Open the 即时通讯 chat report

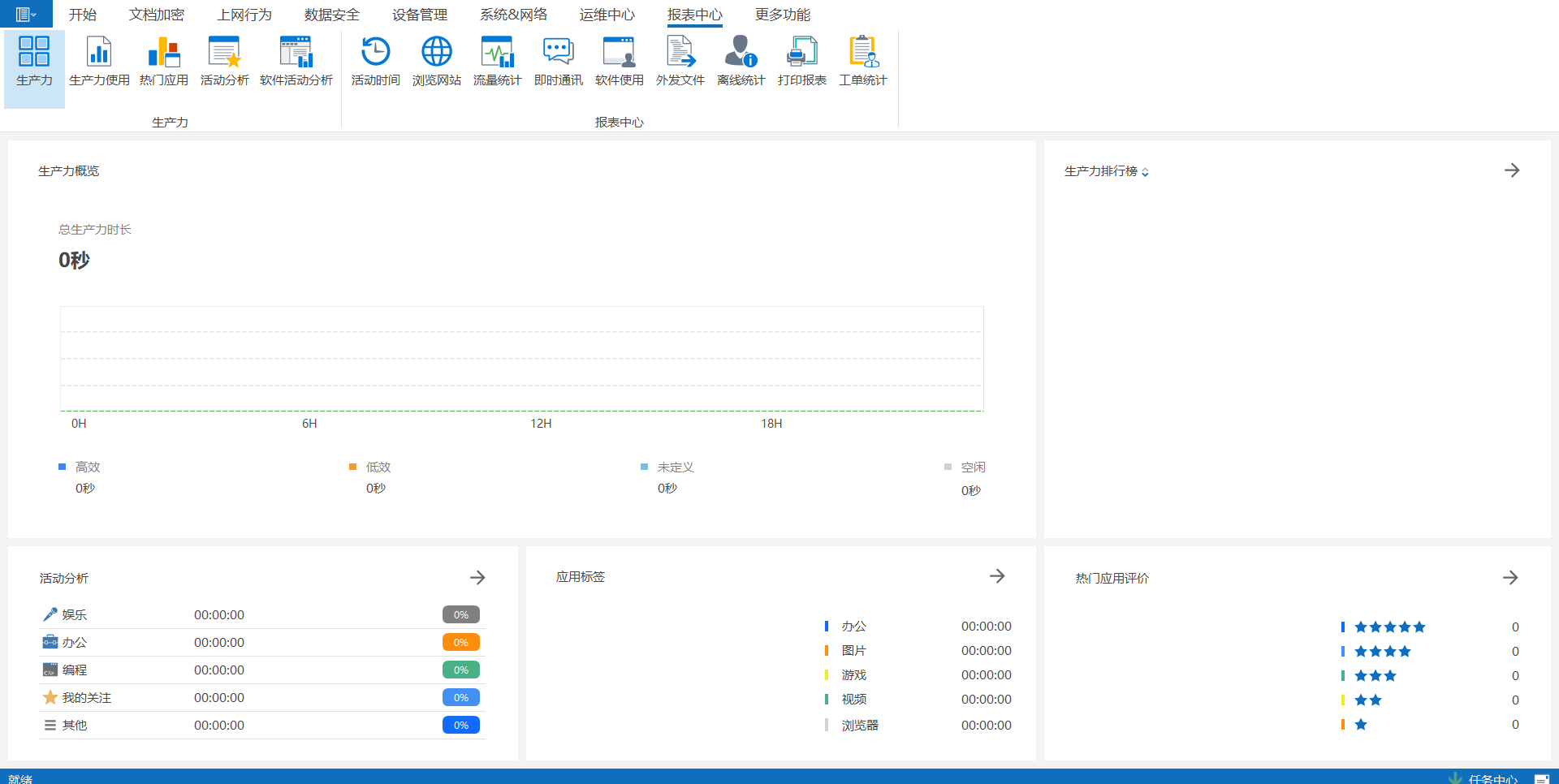[558, 61]
